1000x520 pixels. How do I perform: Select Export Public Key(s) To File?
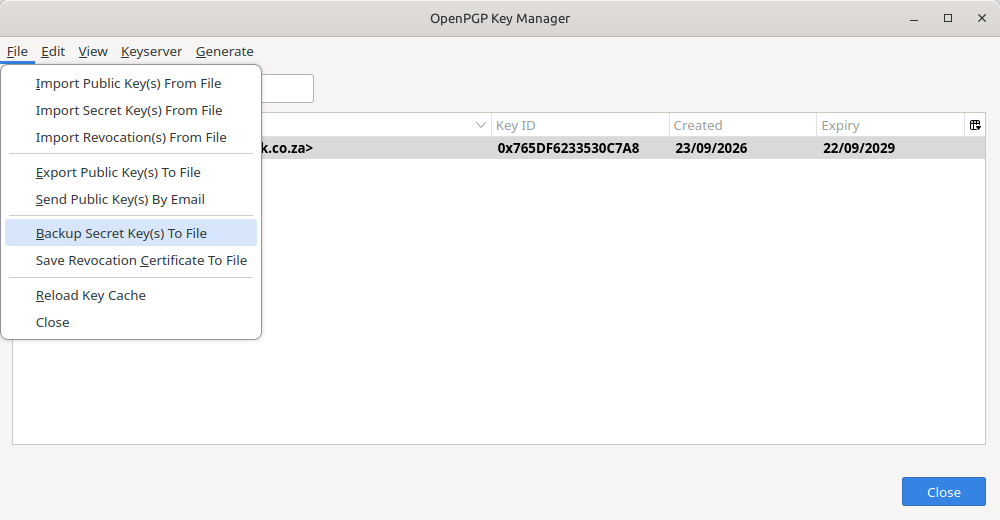(131, 172)
